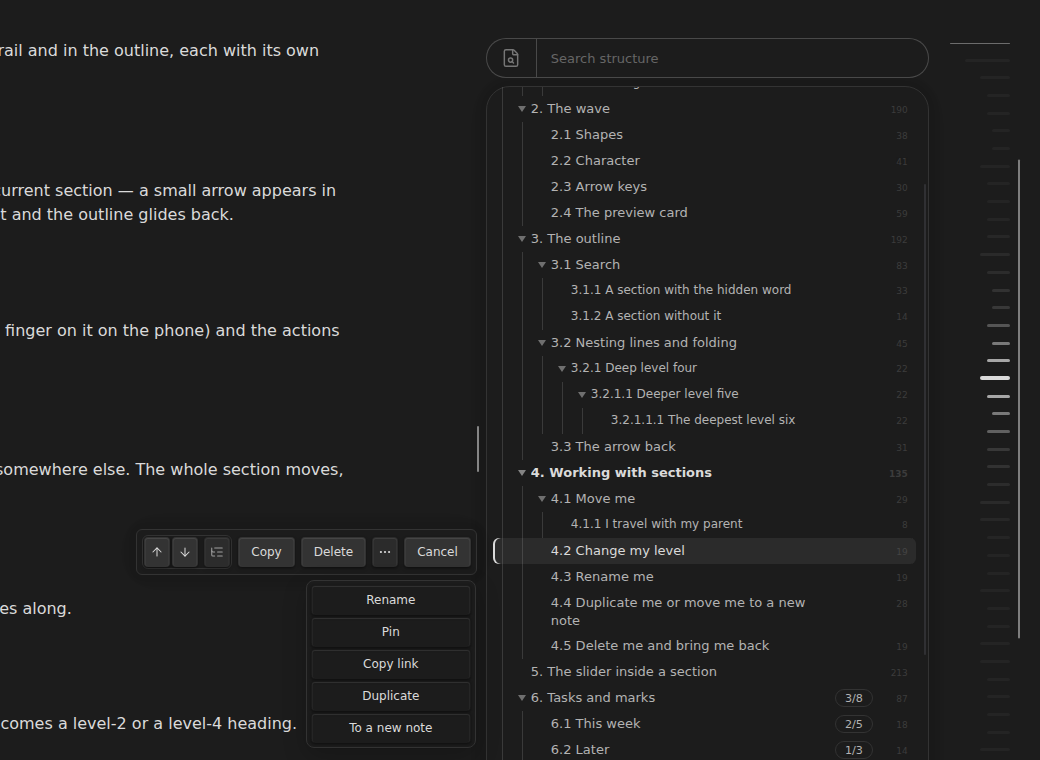Choose Pin from the more menu
Image resolution: width=1040 pixels, height=760 pixels.
point(391,631)
